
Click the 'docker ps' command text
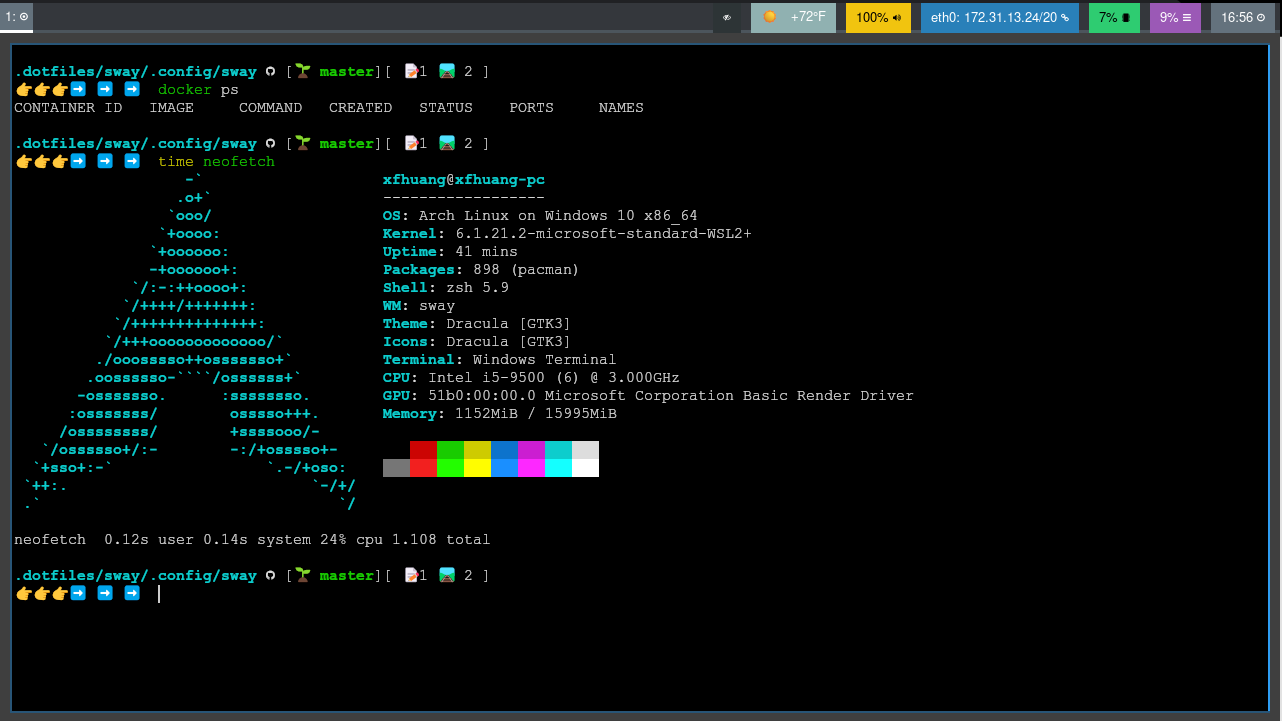(x=198, y=90)
